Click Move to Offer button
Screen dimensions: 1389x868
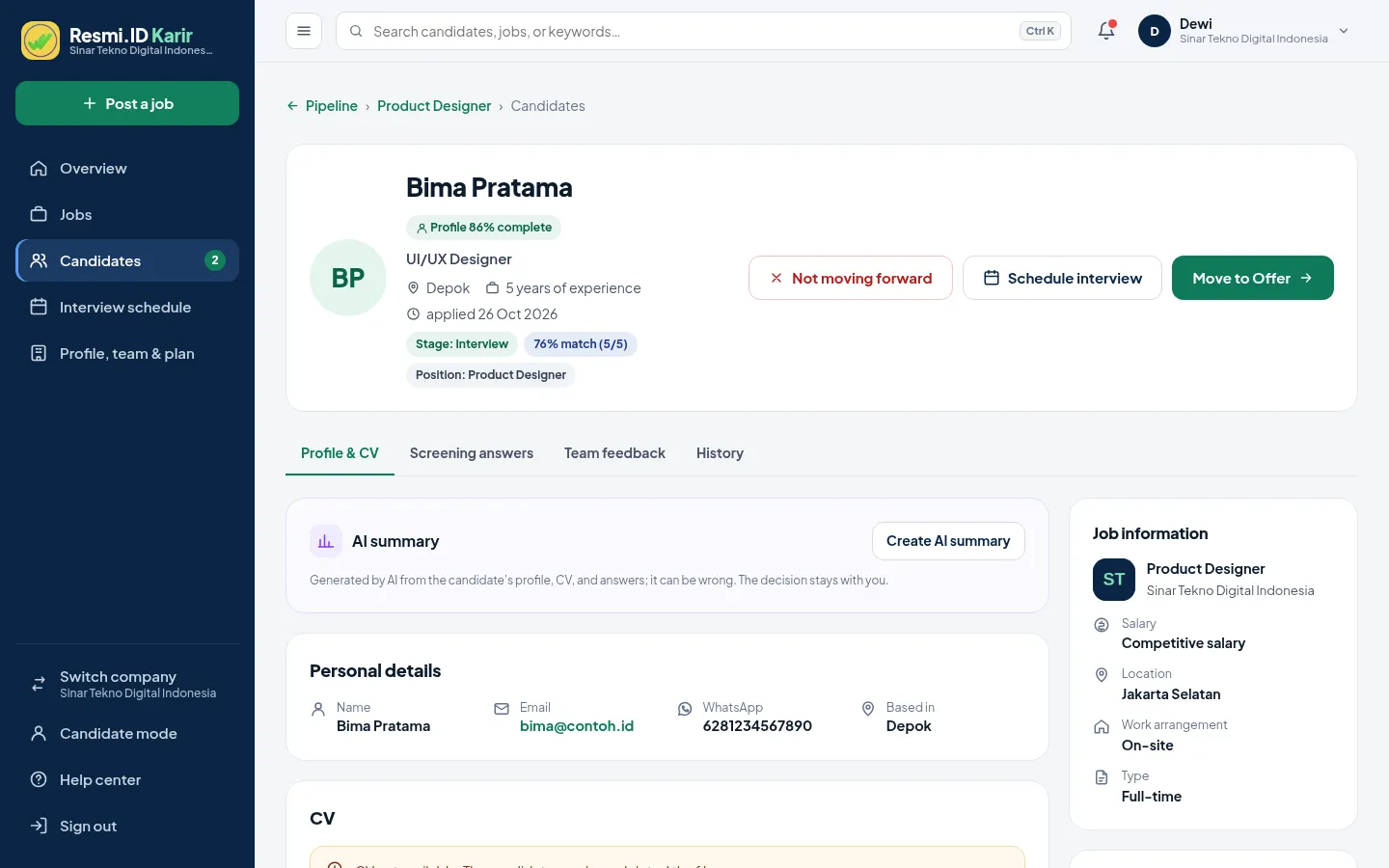tap(1253, 278)
